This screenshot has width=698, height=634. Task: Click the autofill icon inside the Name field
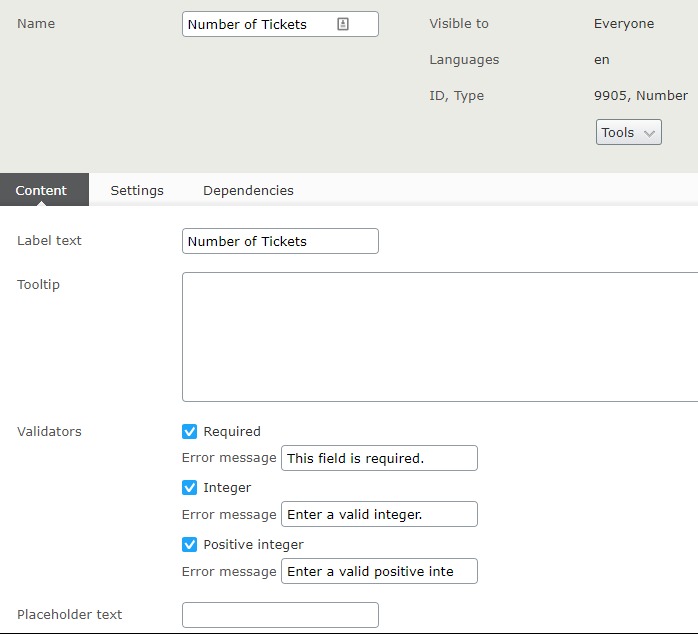pyautogui.click(x=343, y=24)
